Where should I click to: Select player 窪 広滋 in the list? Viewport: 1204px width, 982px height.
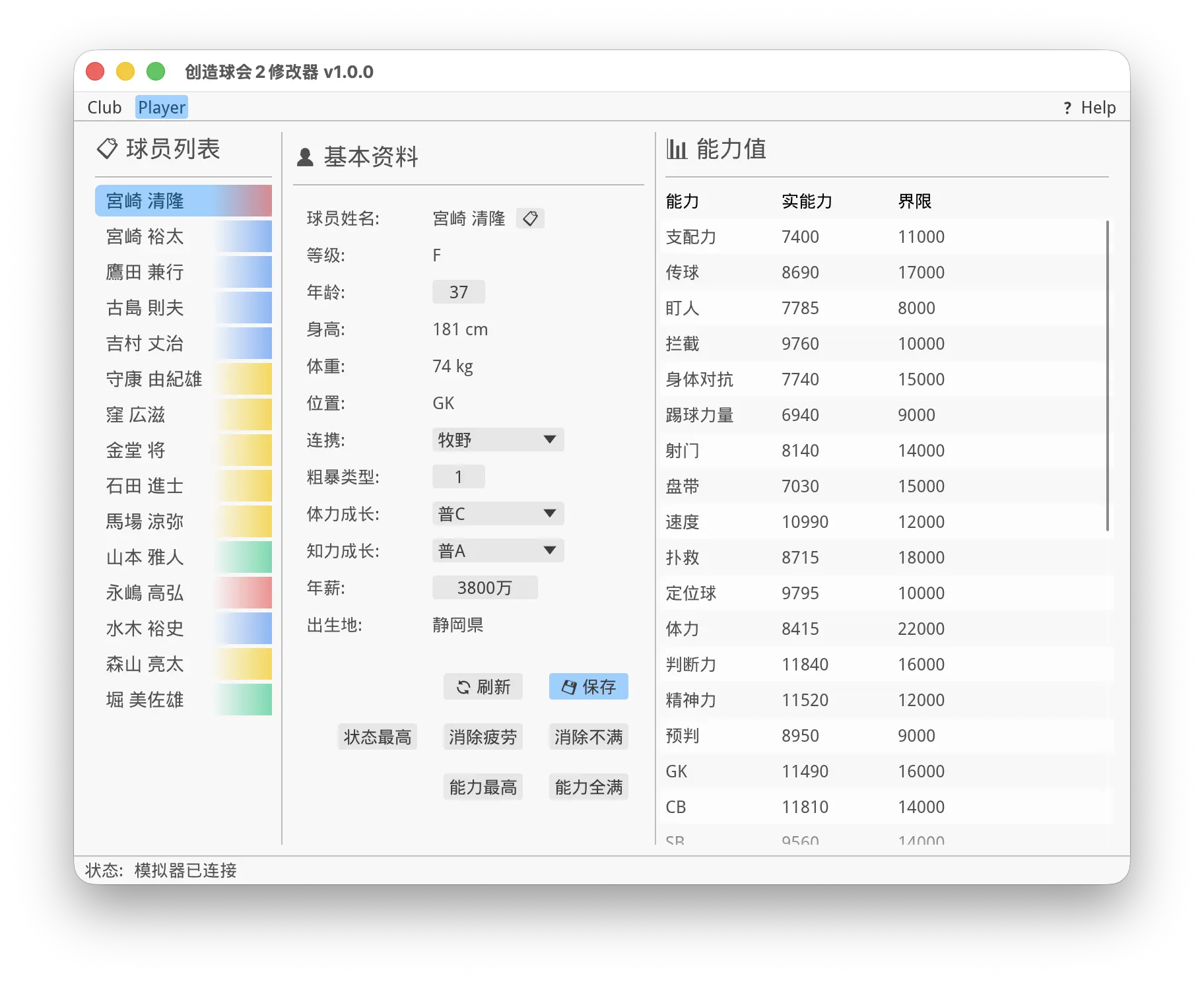pyautogui.click(x=184, y=414)
